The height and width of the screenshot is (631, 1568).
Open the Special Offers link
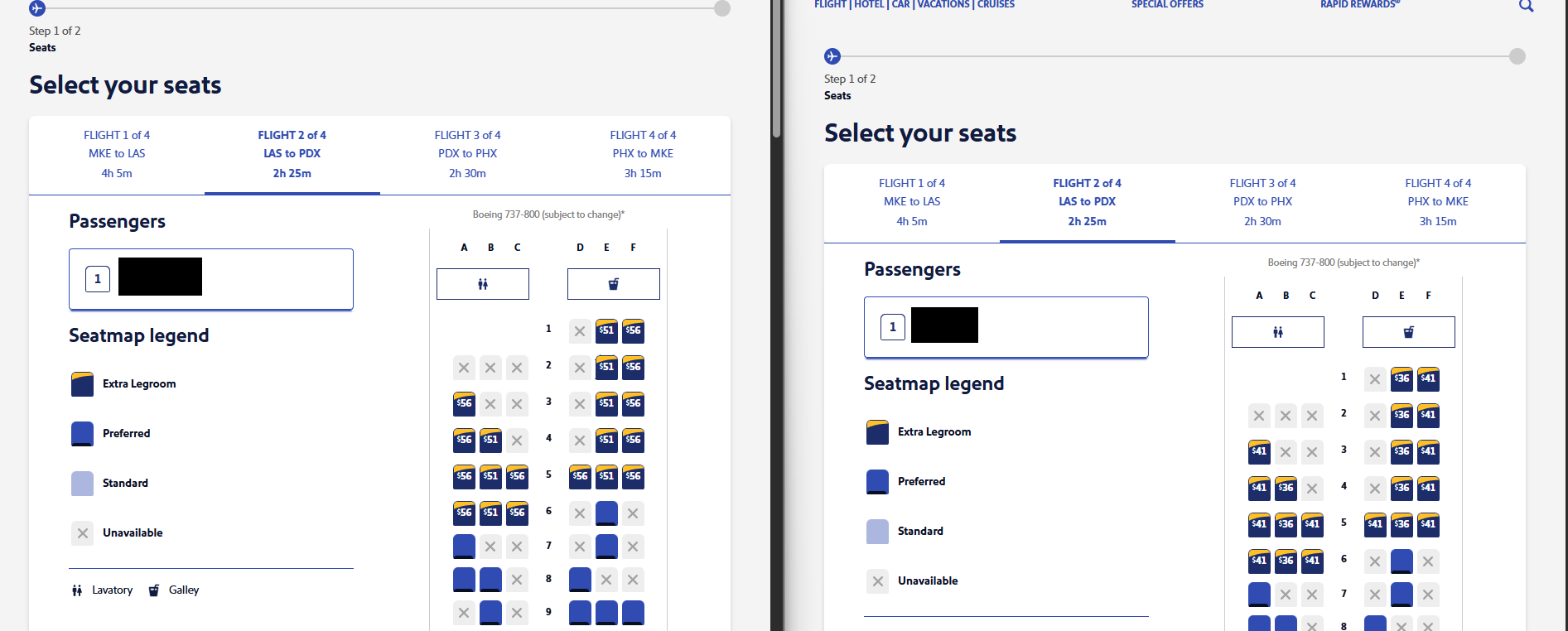(1167, 5)
